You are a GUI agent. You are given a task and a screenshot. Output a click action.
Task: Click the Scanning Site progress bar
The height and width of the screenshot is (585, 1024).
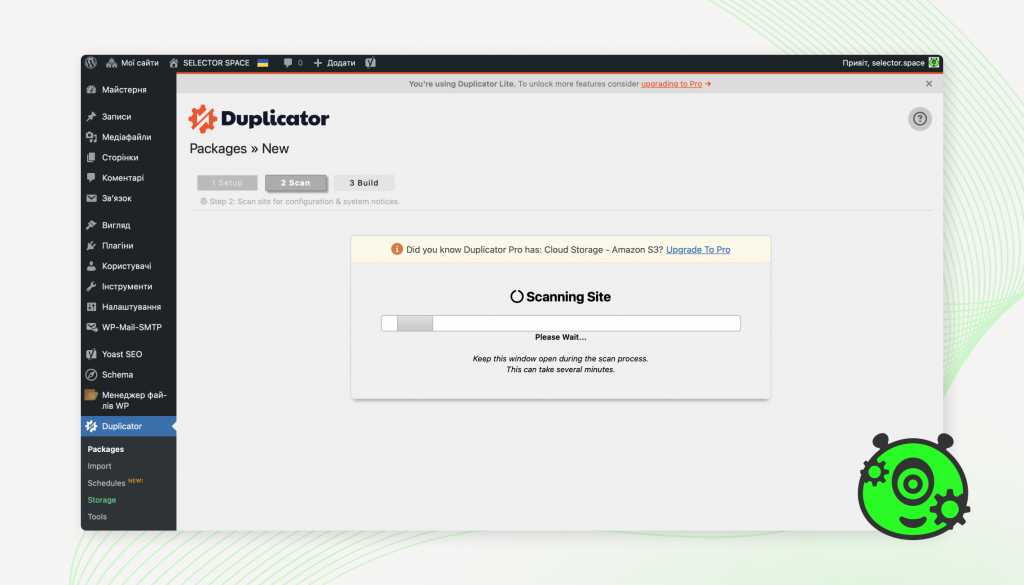[x=560, y=322]
